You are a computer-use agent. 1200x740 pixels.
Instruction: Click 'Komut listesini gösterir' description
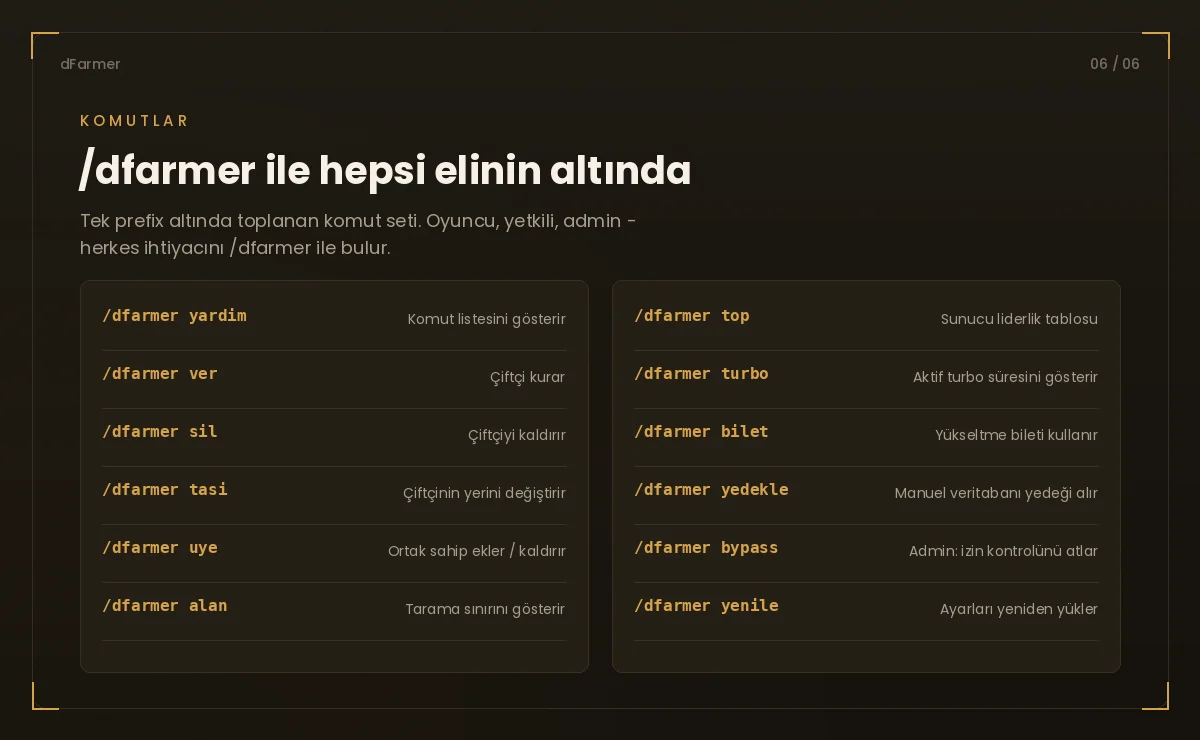coord(487,319)
